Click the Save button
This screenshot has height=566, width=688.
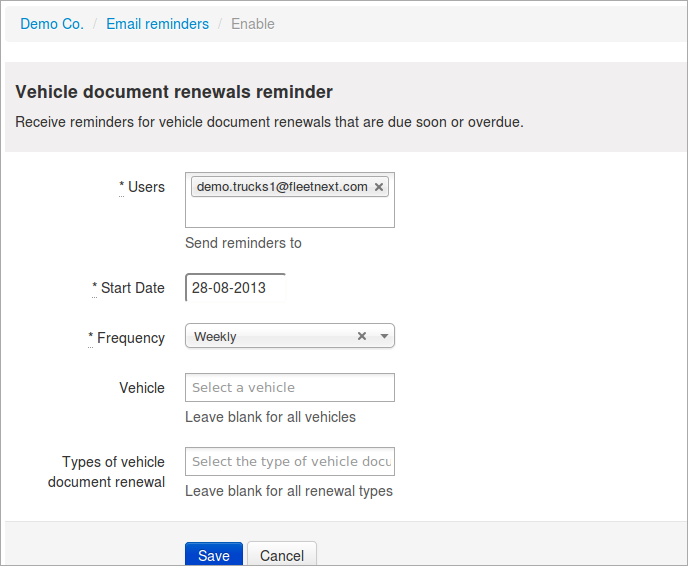pos(214,554)
